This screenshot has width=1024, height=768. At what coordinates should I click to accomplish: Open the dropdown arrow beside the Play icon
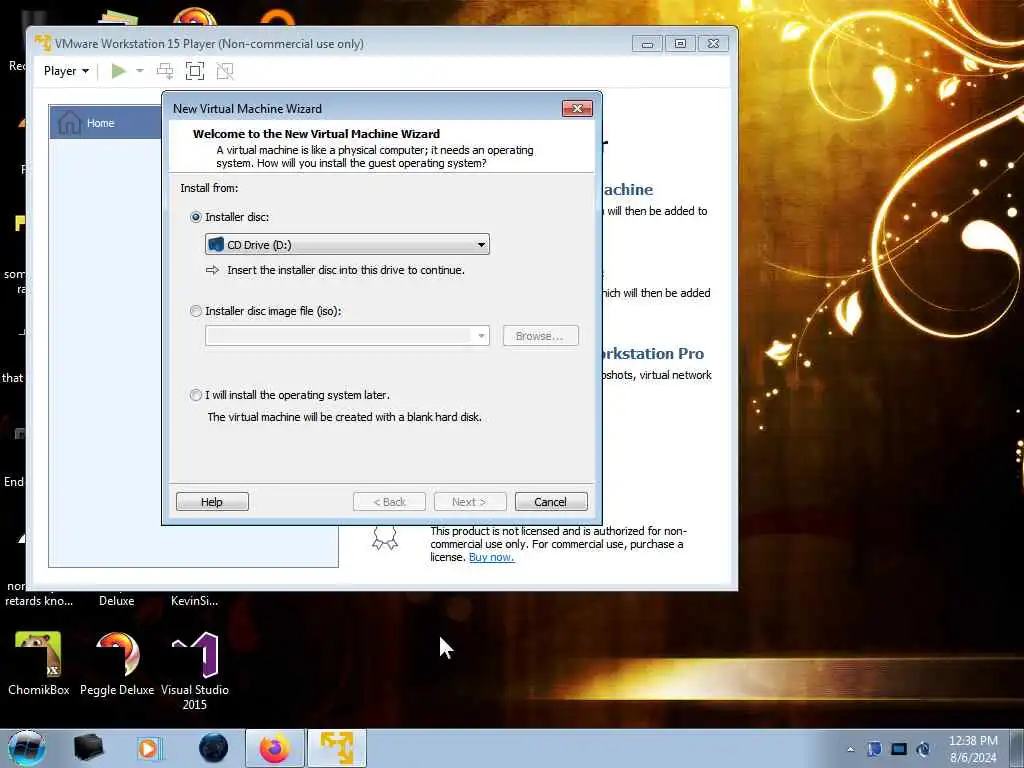(x=140, y=71)
